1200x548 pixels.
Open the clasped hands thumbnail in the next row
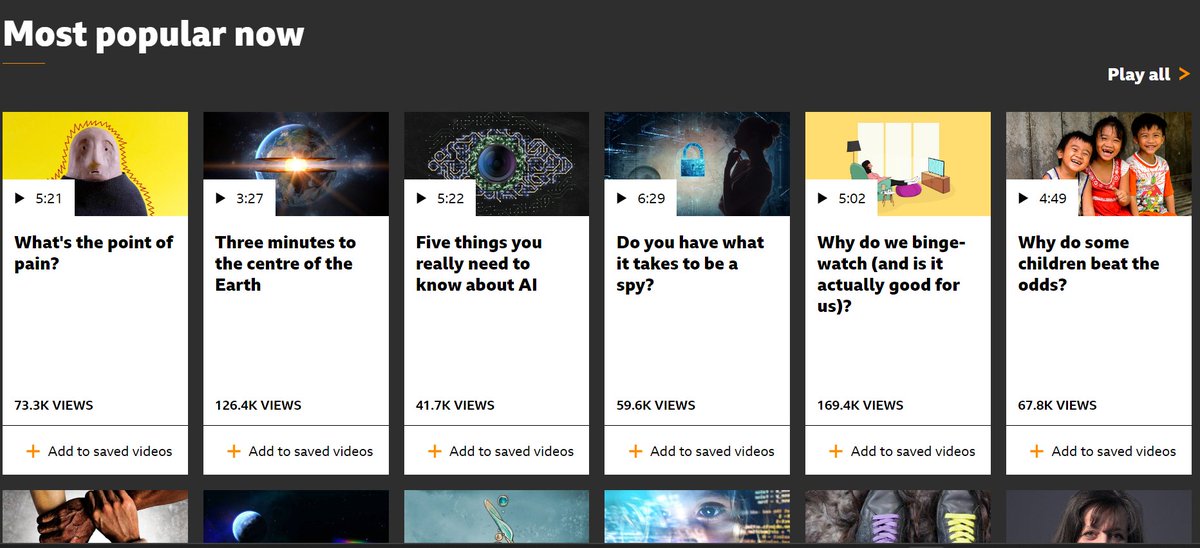click(x=95, y=517)
